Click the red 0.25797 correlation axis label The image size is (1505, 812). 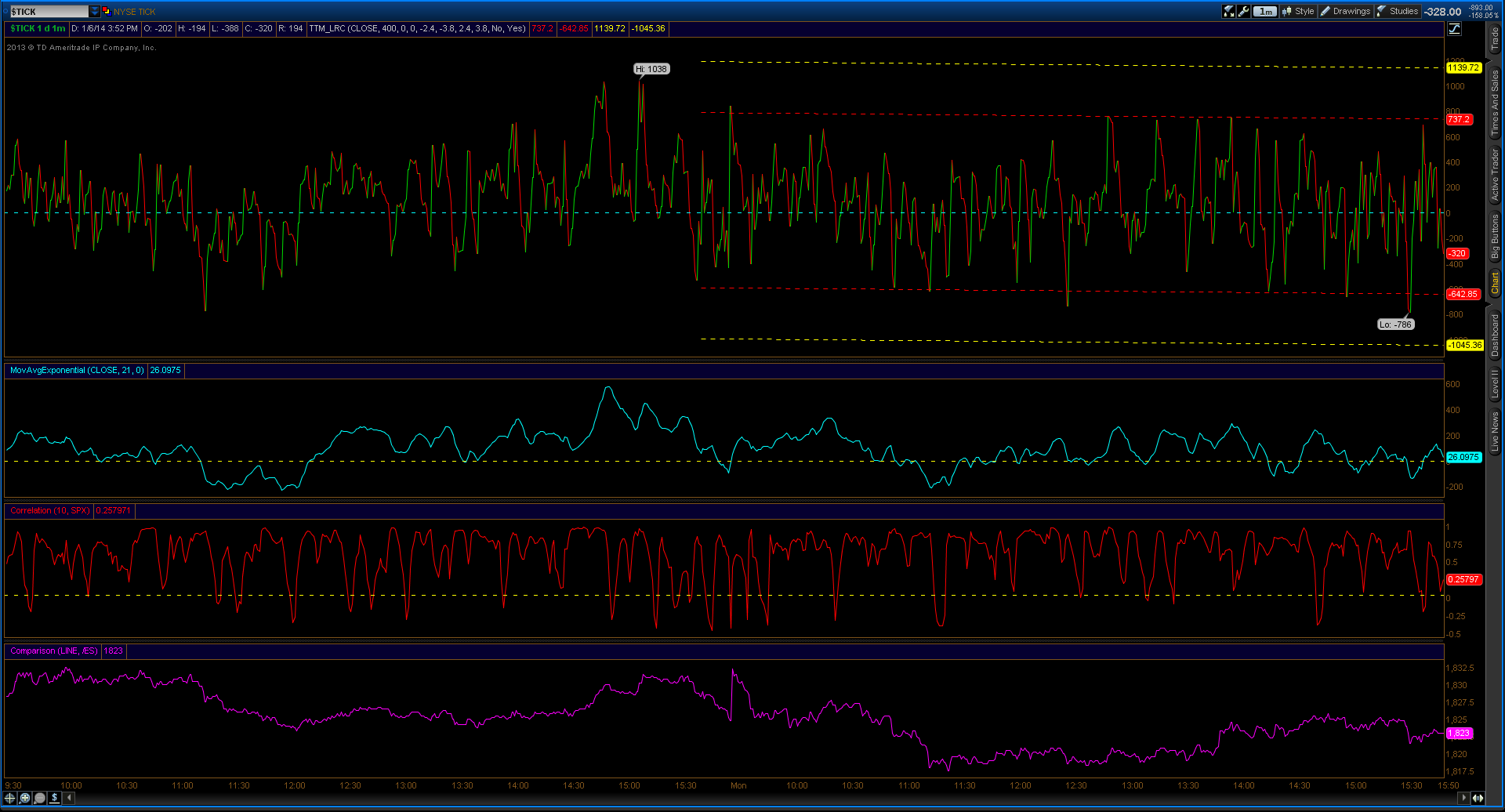(x=1463, y=579)
